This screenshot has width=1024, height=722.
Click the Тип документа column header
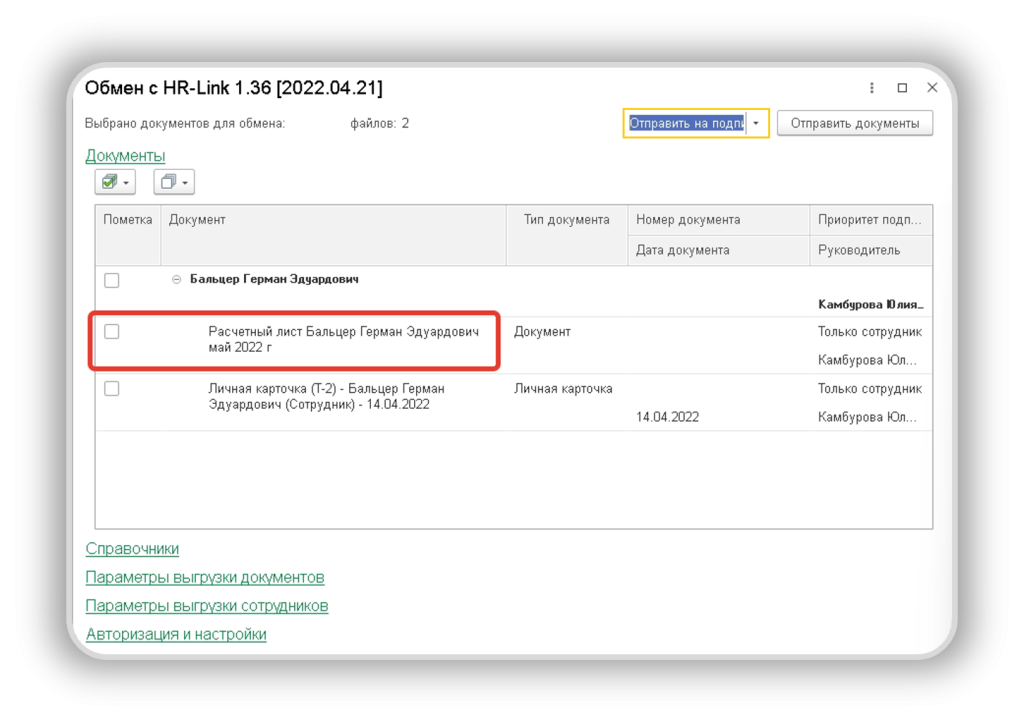566,220
